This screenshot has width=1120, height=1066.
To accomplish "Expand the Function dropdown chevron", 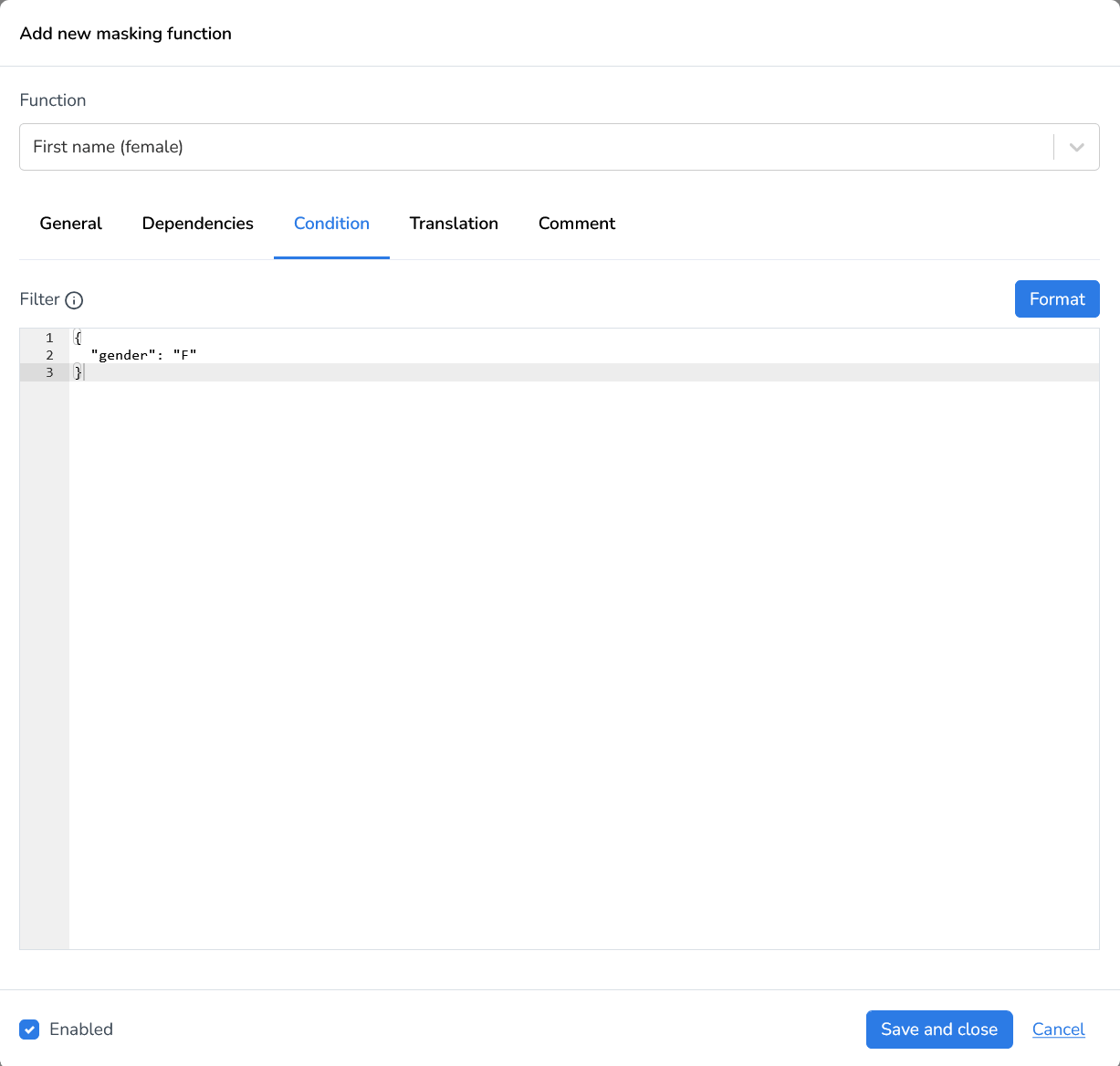I will coord(1076,147).
